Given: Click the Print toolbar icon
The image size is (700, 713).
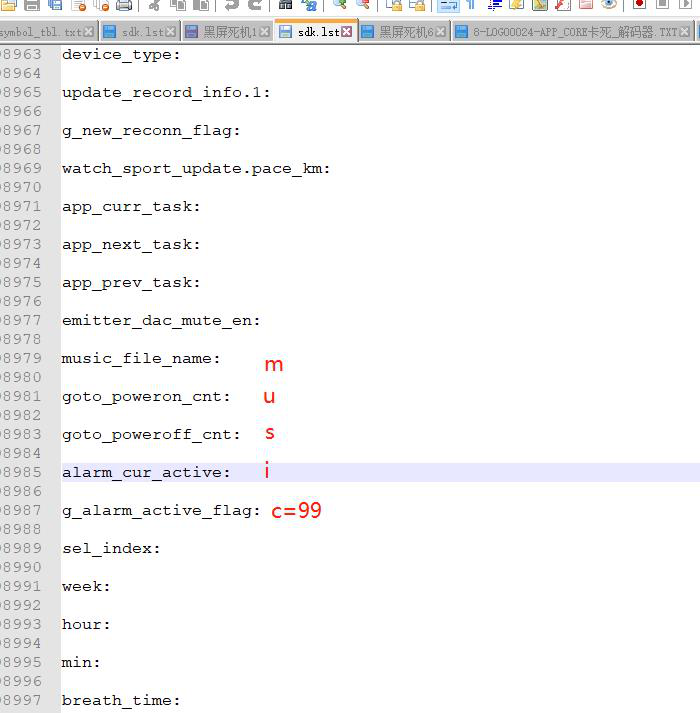Looking at the screenshot, I should [x=124, y=5].
